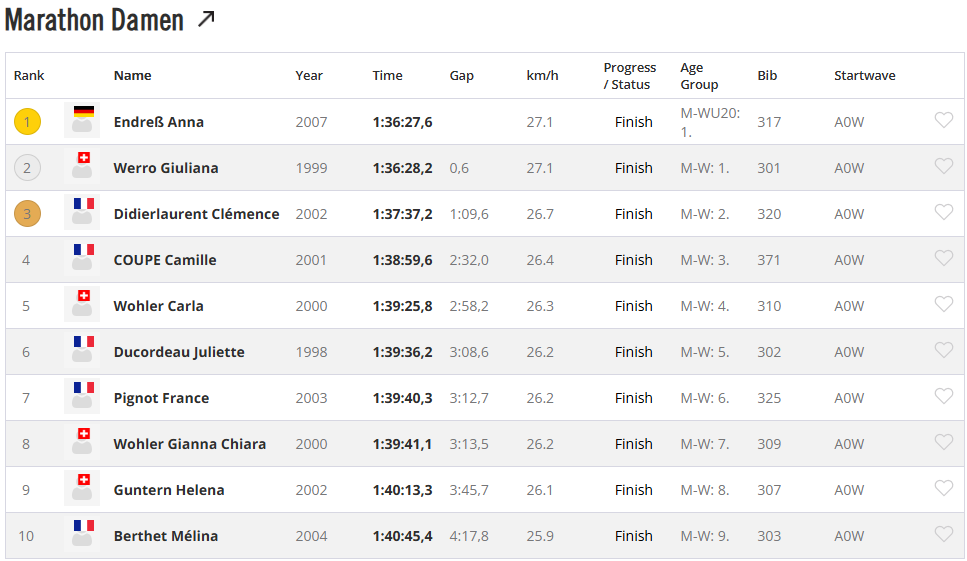Open Wohler Carla's result details

pos(158,306)
